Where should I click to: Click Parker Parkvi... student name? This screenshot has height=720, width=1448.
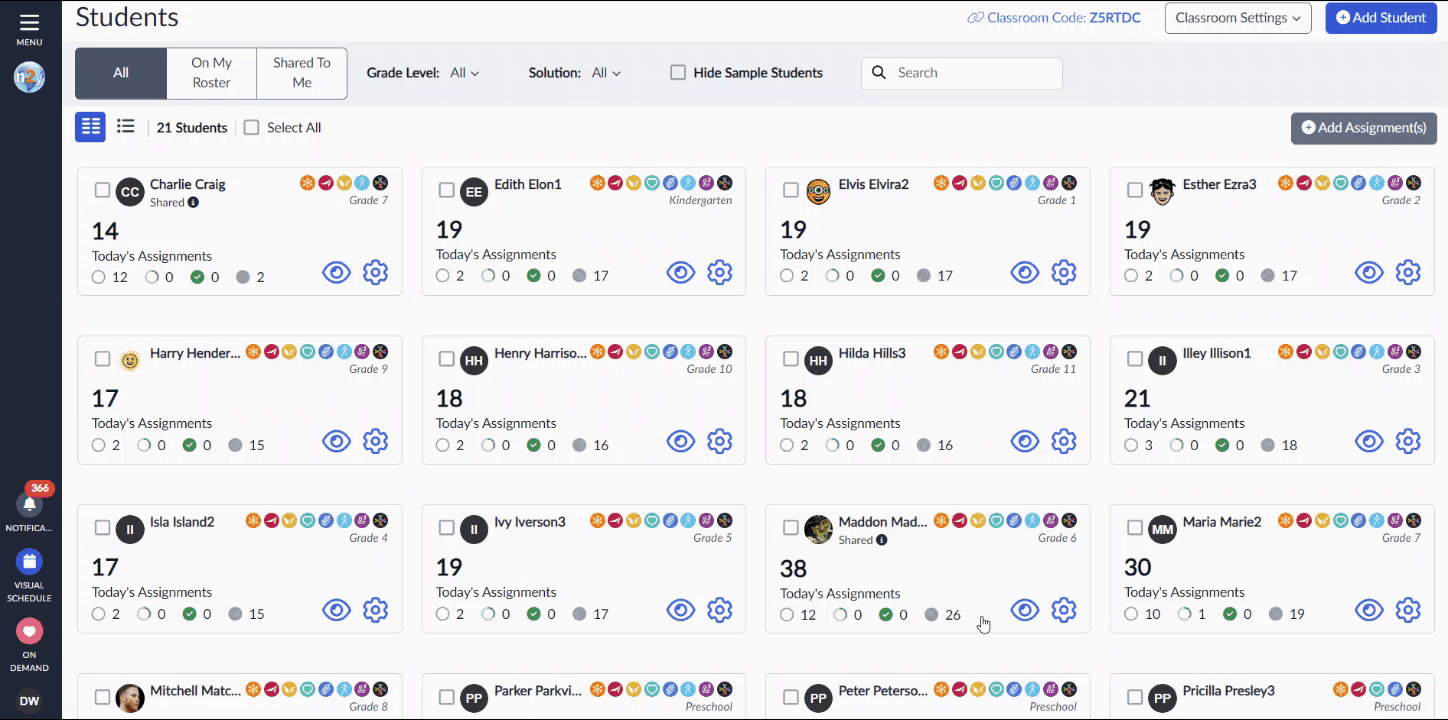pyautogui.click(x=538, y=691)
